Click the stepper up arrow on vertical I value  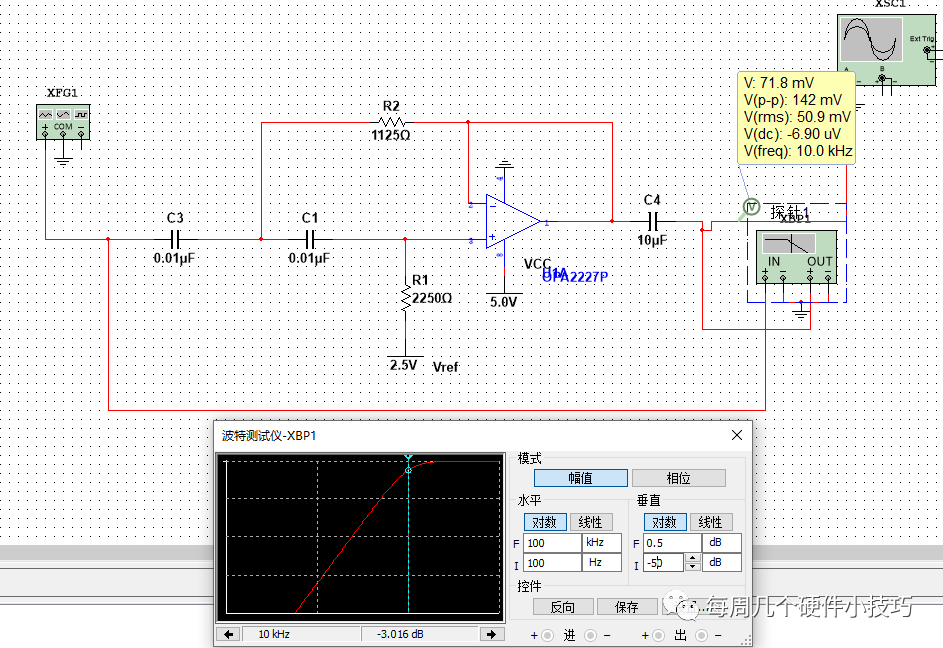click(x=691, y=558)
